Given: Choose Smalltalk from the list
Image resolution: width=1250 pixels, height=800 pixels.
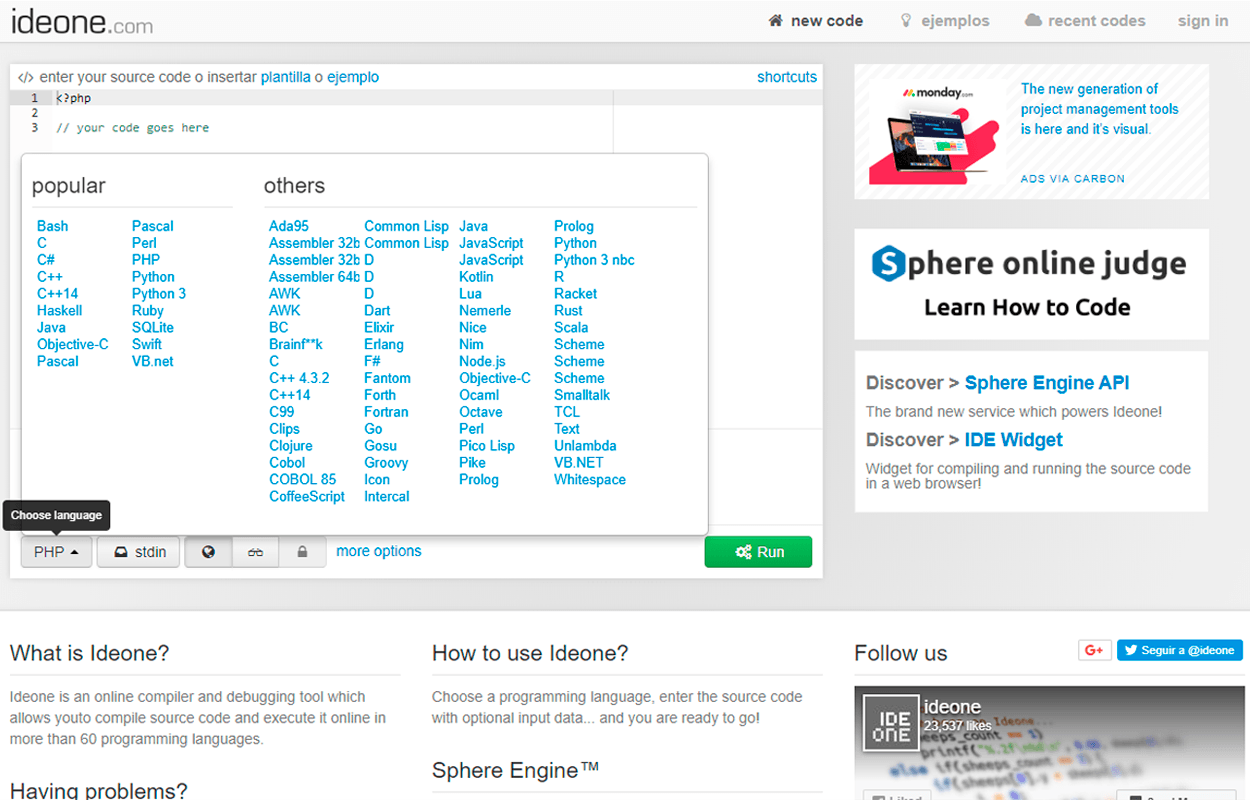Looking at the screenshot, I should point(582,395).
